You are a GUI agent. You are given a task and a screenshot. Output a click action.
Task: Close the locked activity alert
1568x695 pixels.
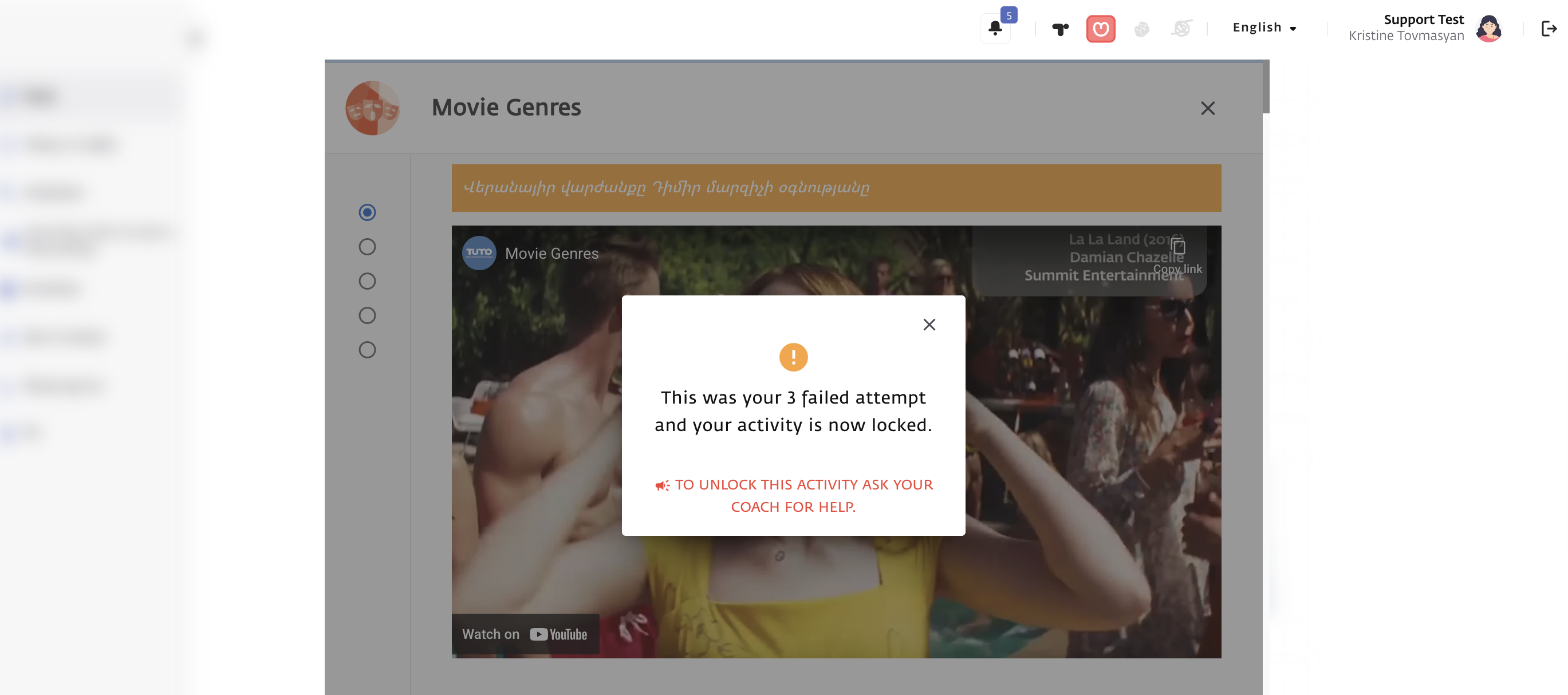(929, 325)
